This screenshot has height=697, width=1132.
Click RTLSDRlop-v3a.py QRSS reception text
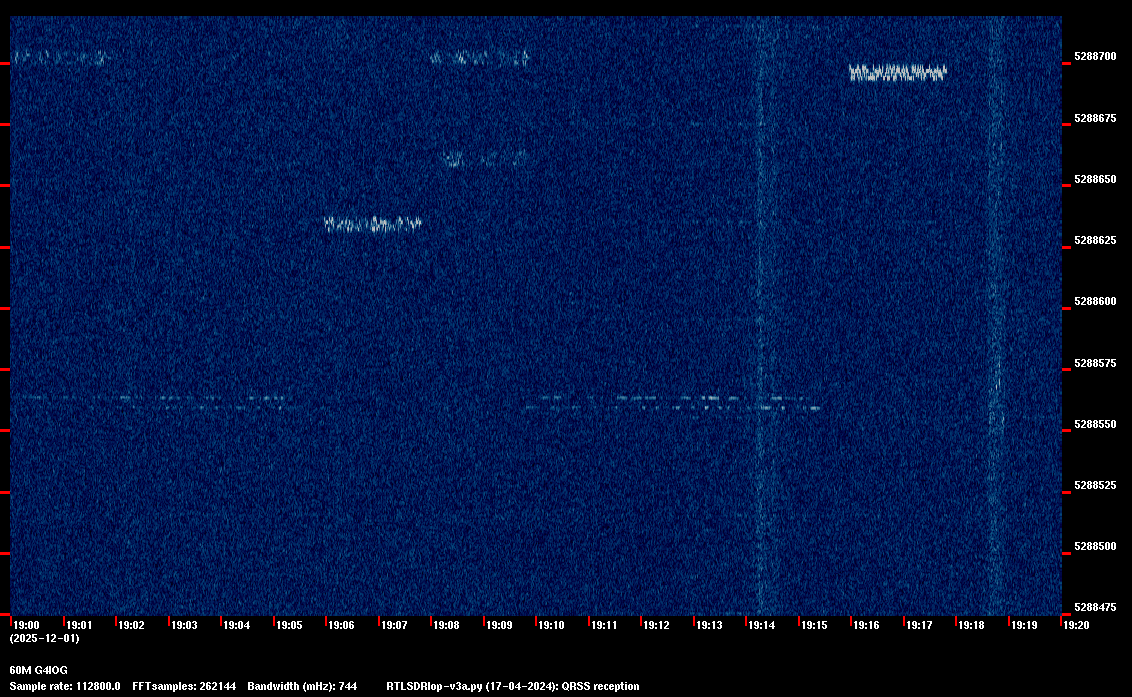tap(513, 686)
